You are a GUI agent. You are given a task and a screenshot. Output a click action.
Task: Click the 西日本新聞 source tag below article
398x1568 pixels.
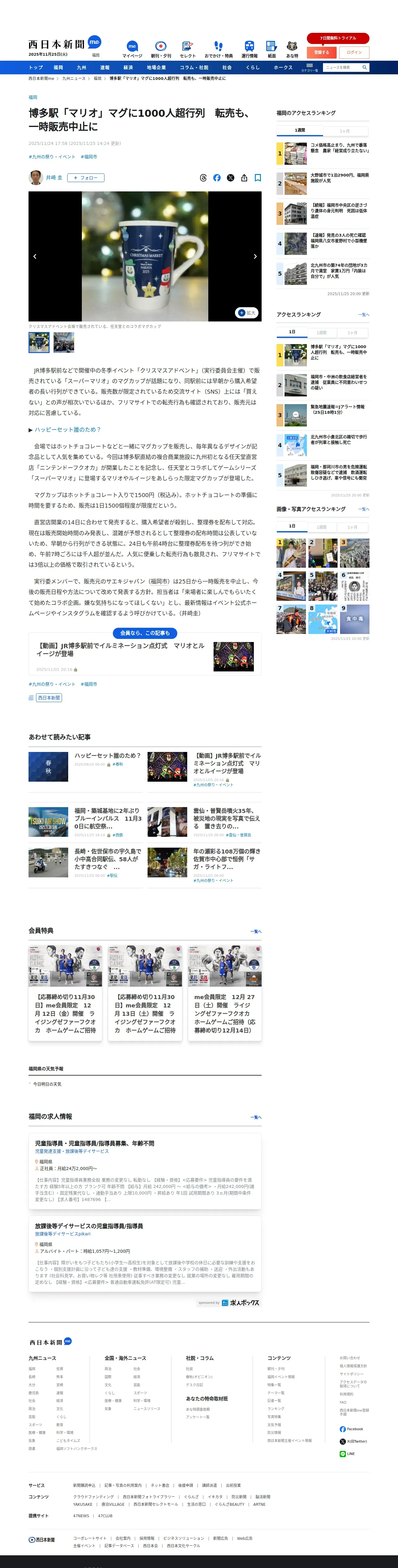point(49,697)
